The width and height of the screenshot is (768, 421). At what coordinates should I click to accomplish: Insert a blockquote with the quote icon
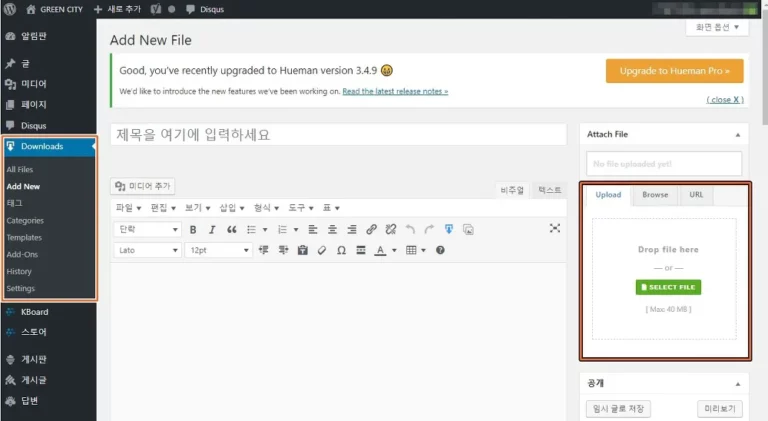click(x=232, y=230)
